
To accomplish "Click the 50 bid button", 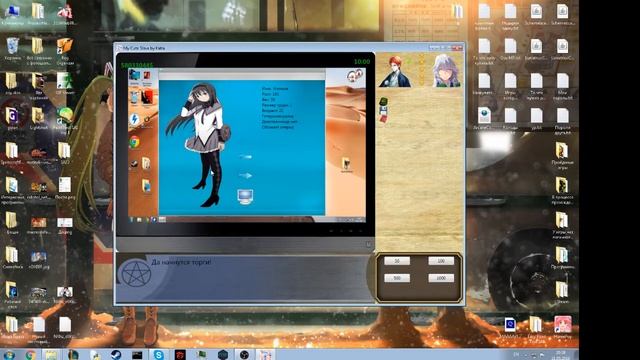I will [x=397, y=261].
